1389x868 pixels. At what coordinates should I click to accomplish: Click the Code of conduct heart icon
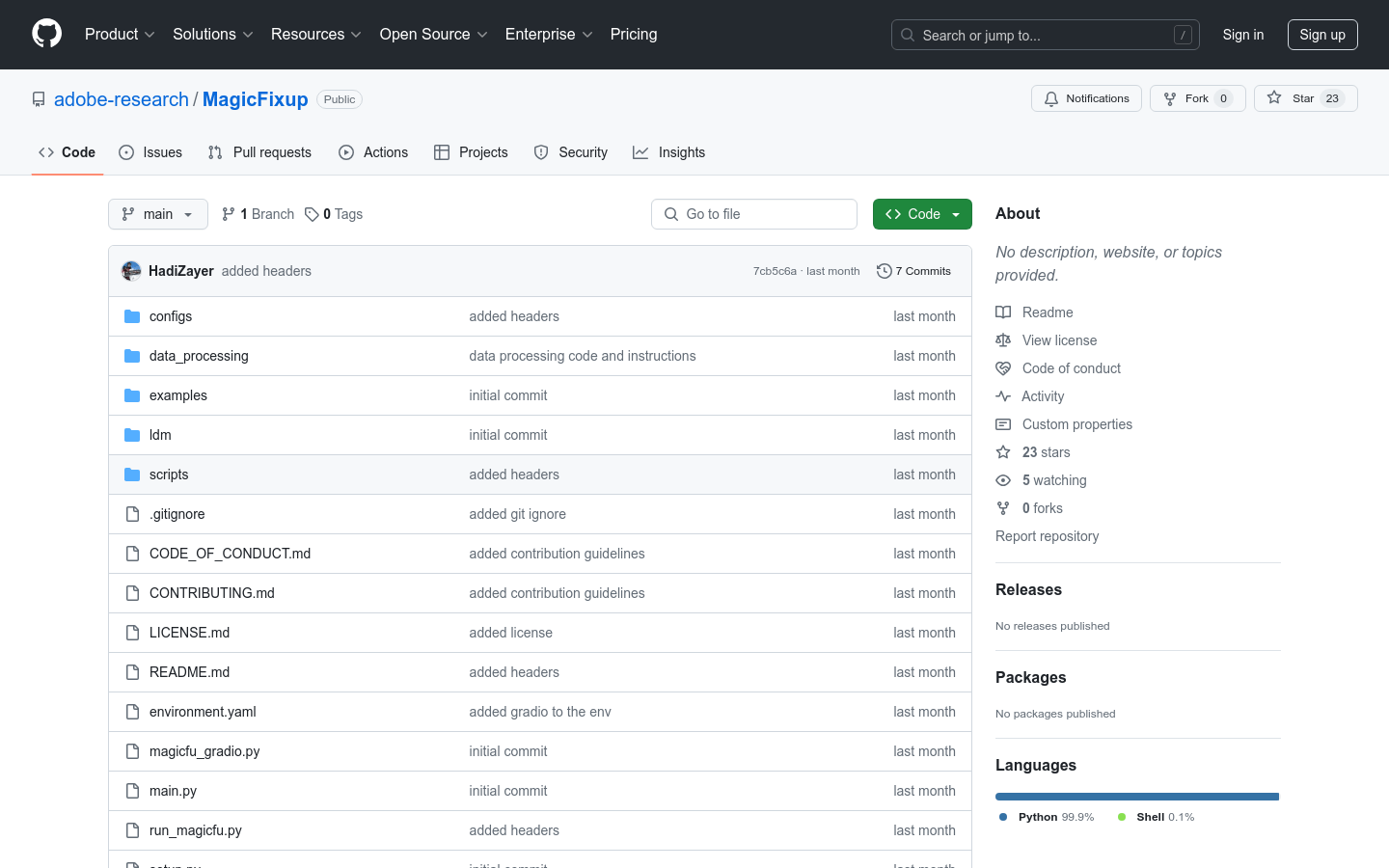point(1003,368)
